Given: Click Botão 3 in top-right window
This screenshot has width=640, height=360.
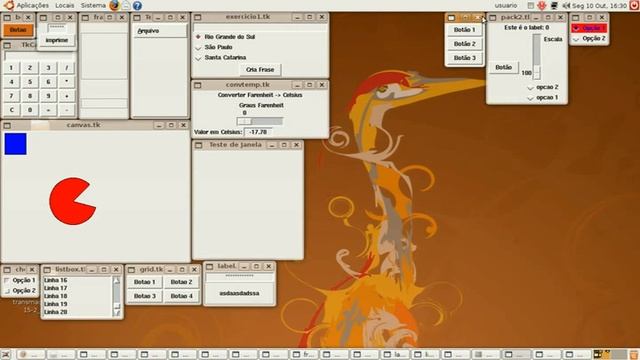Looking at the screenshot, I should click(464, 58).
